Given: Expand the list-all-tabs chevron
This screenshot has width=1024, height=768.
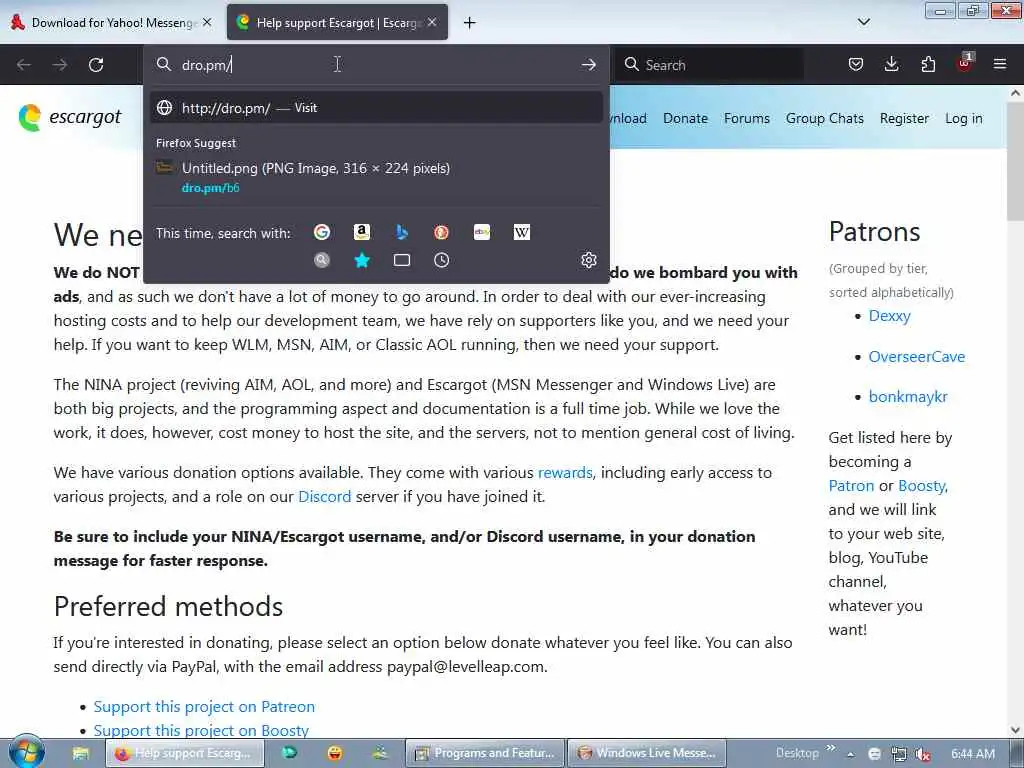Looking at the screenshot, I should click(x=863, y=22).
